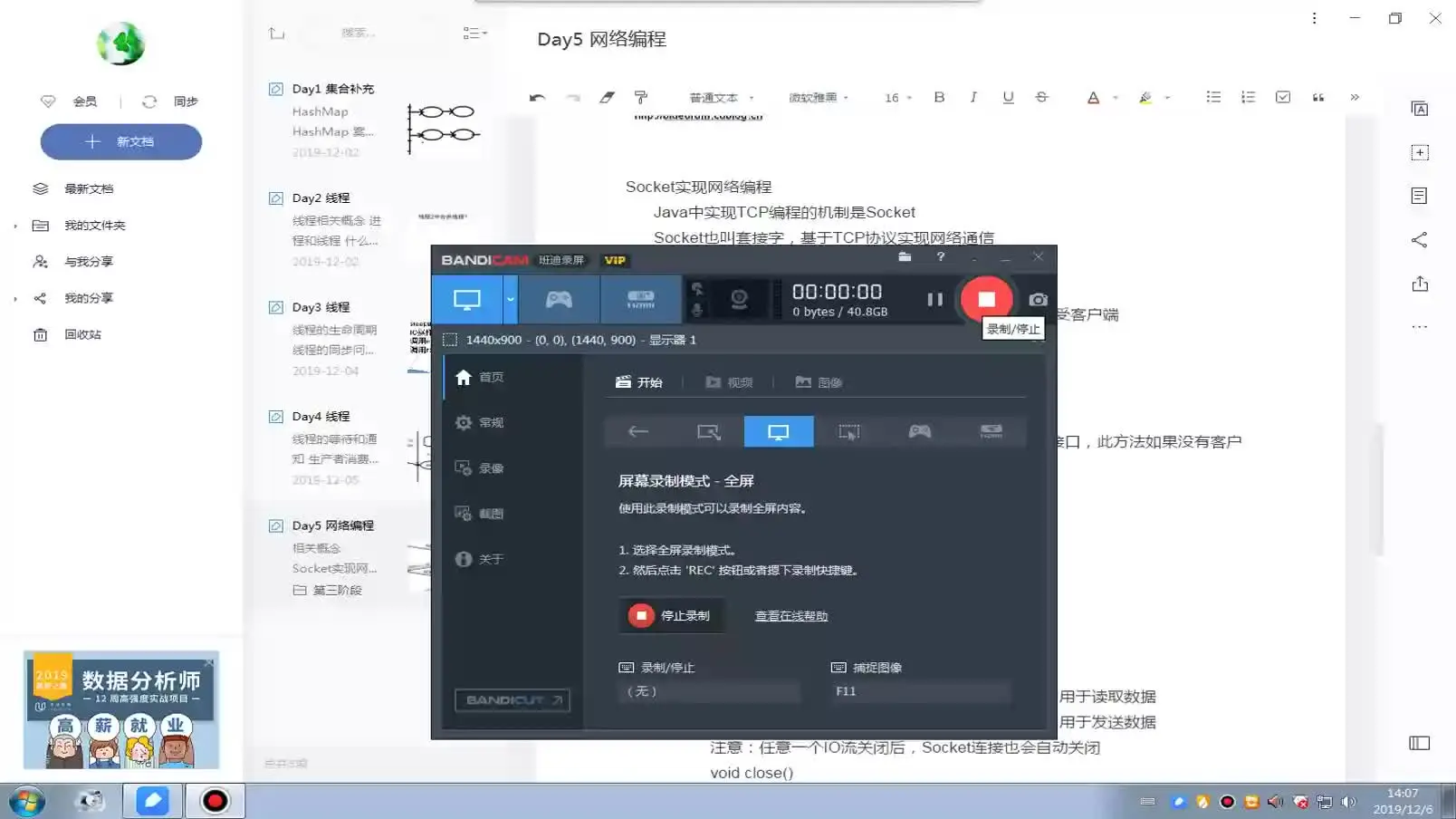Activate the format painter tool
Image resolution: width=1456 pixels, height=819 pixels.
[641, 97]
